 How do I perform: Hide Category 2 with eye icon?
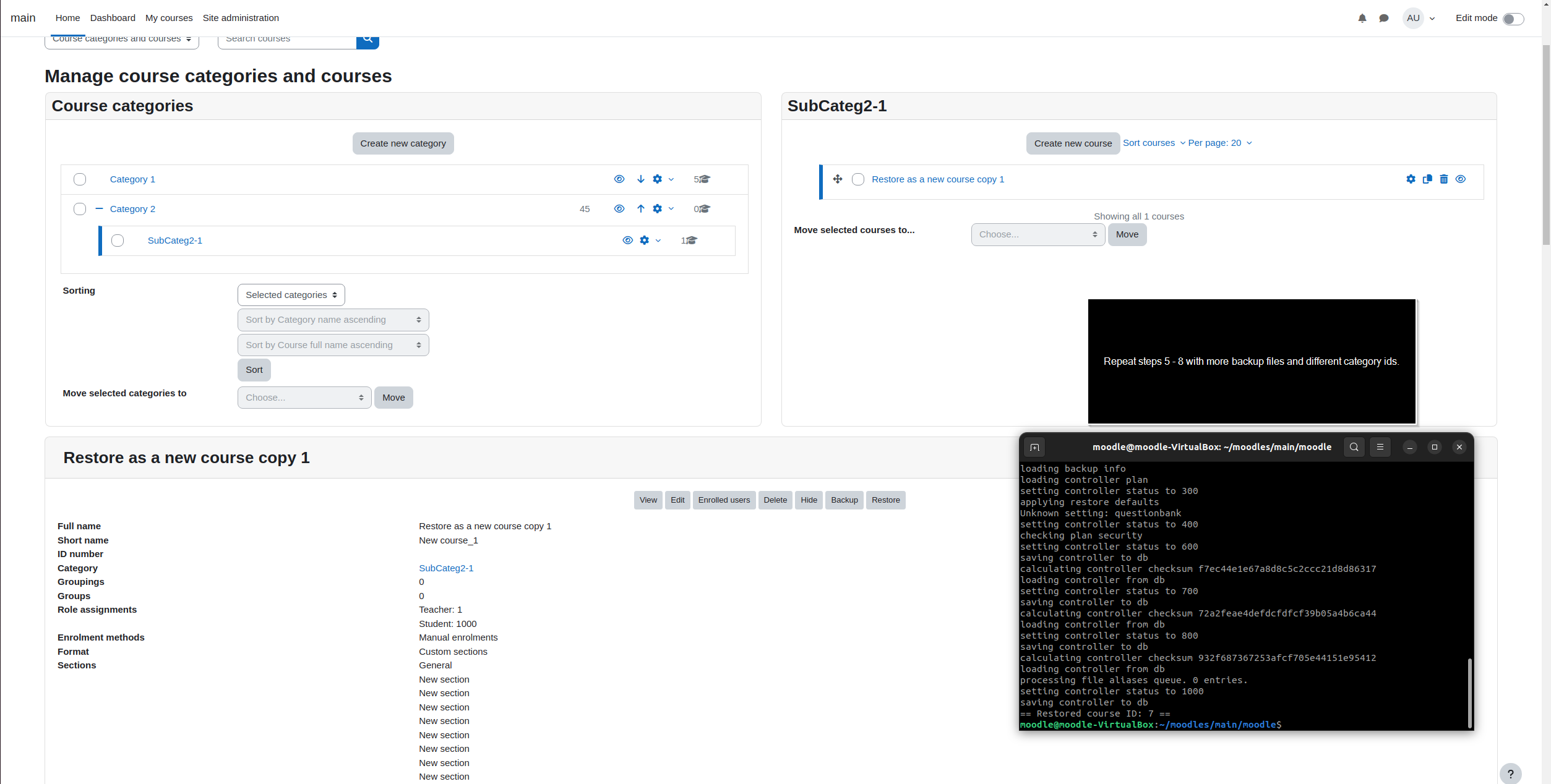[x=619, y=209]
